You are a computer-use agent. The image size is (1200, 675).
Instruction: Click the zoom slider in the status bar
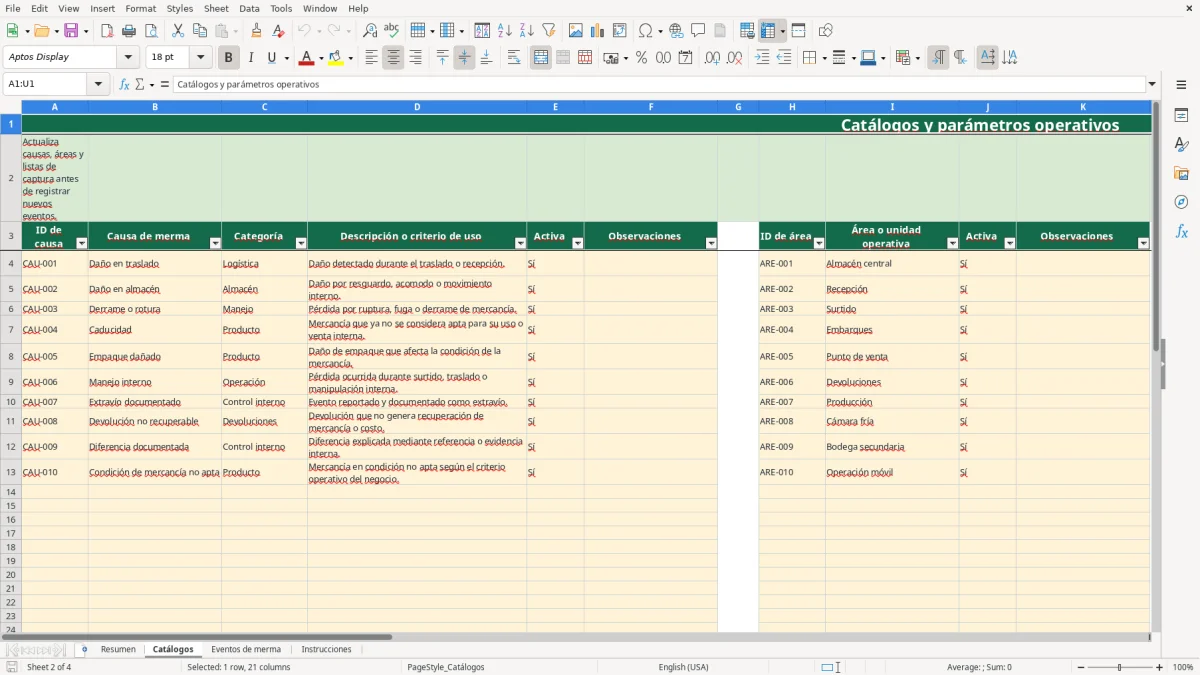1121,667
